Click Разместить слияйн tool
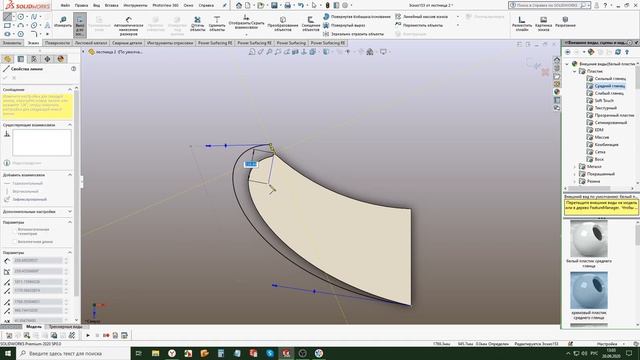 (522, 24)
